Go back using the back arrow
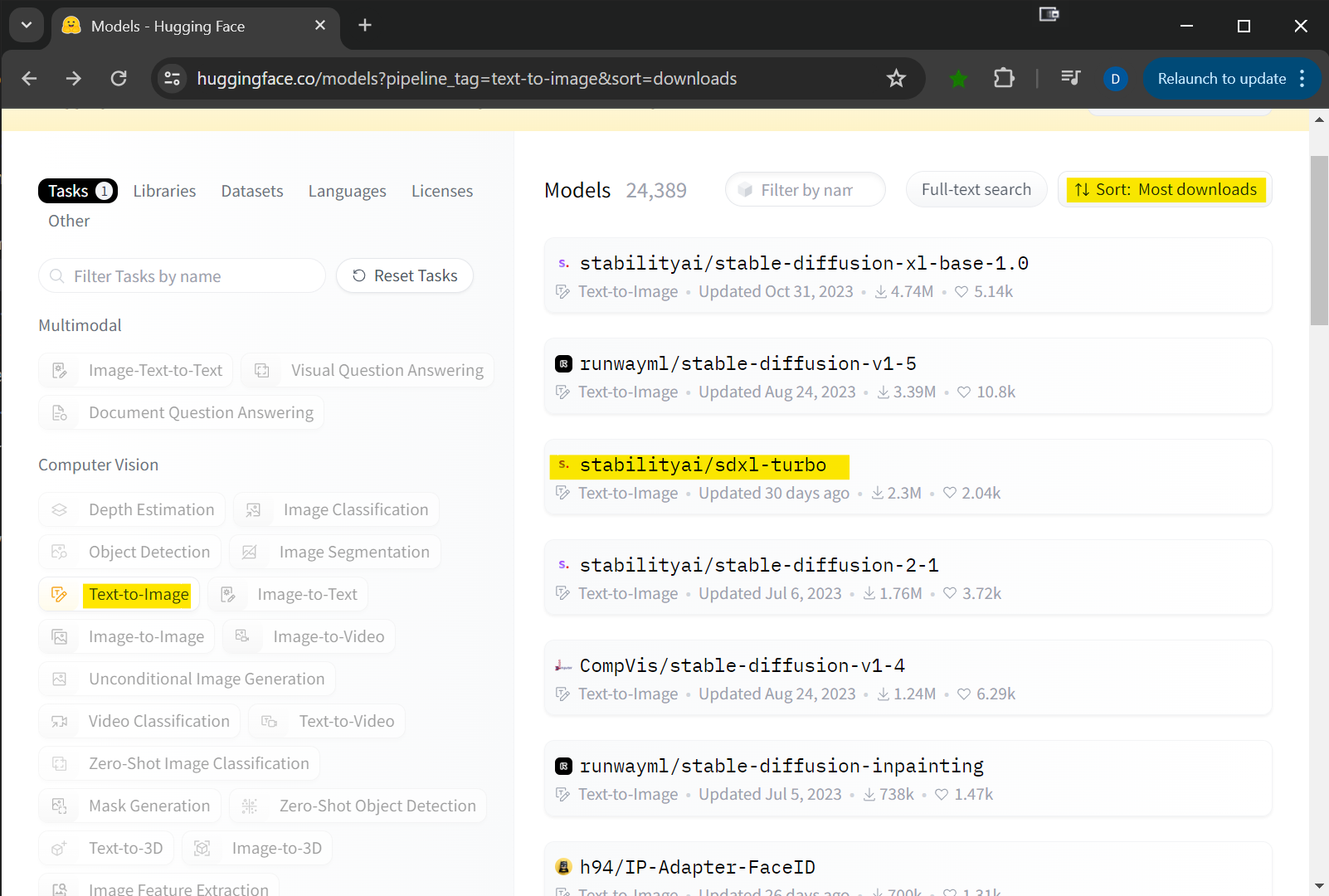1329x896 pixels. (x=30, y=79)
